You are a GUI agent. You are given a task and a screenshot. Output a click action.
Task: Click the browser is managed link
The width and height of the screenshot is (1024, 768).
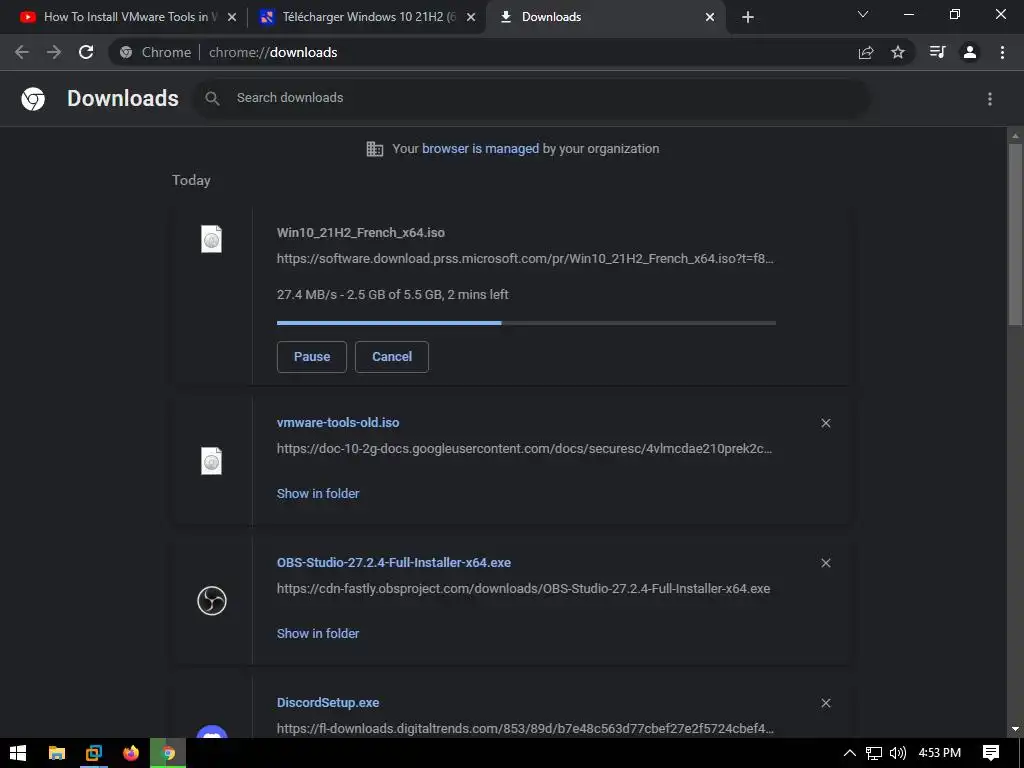point(480,149)
